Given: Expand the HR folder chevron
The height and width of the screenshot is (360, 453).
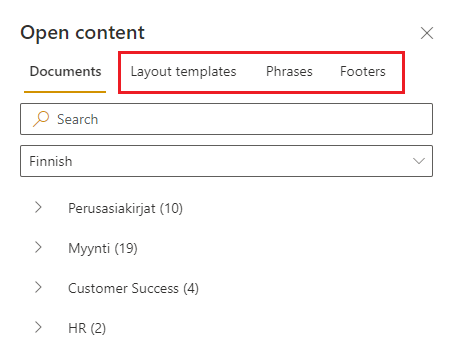Looking at the screenshot, I should coord(38,327).
